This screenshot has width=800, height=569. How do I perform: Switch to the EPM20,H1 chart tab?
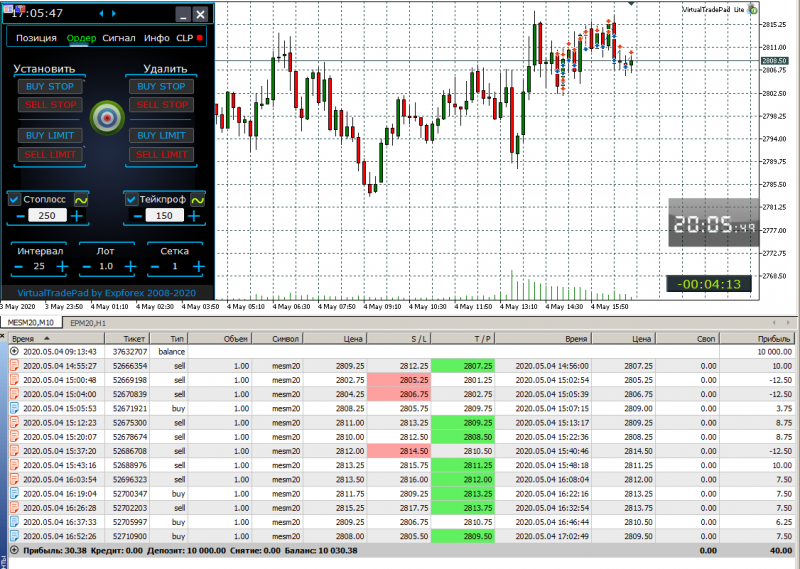coord(88,323)
